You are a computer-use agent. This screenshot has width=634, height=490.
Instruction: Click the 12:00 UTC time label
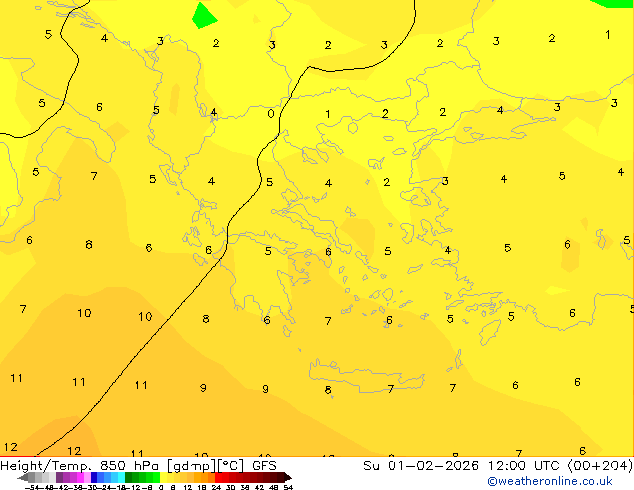point(508,465)
